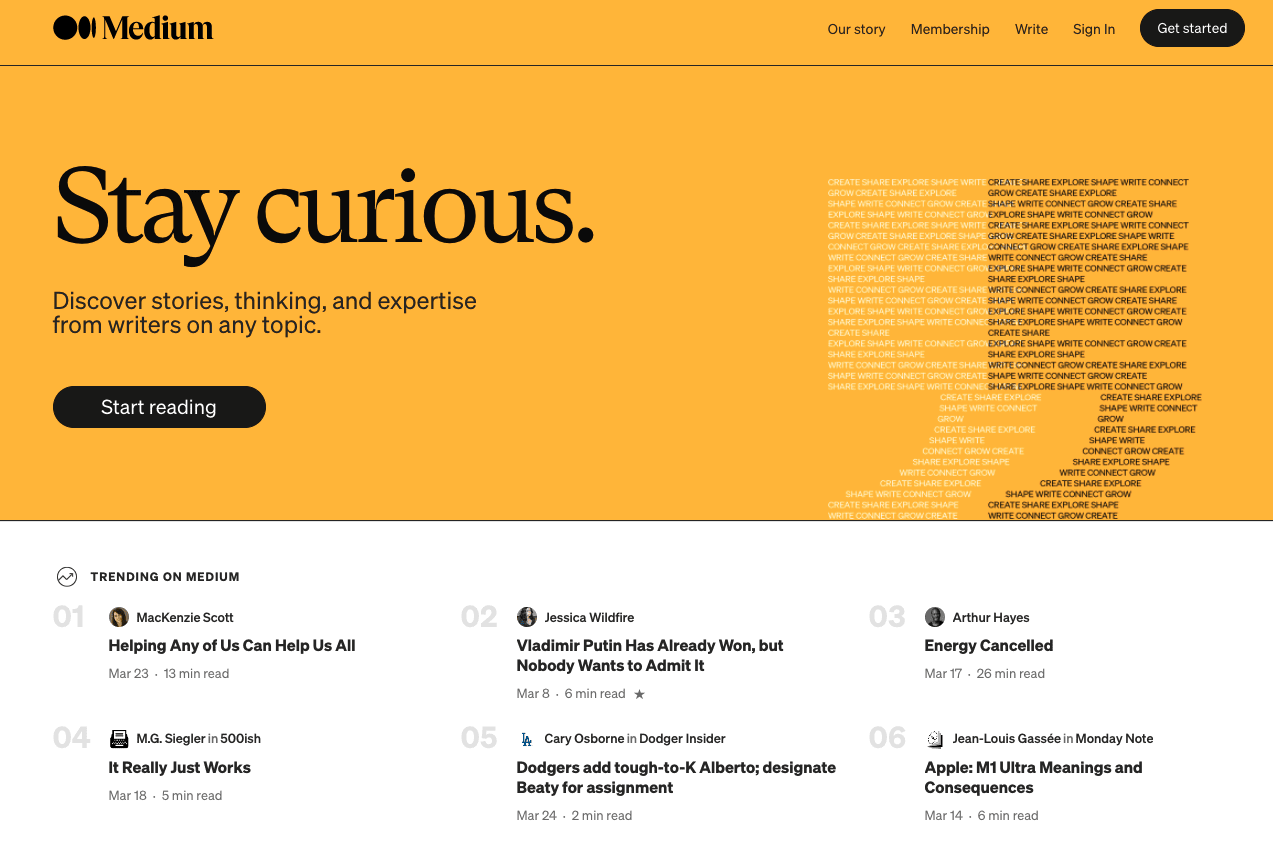Screen dimensions: 1273x850
Task: Click the Mar 24 · 2 min read text
Action: click(x=574, y=816)
